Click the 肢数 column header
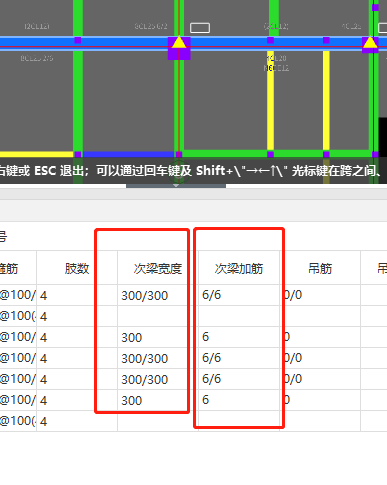This screenshot has width=387, height=485. (77, 268)
